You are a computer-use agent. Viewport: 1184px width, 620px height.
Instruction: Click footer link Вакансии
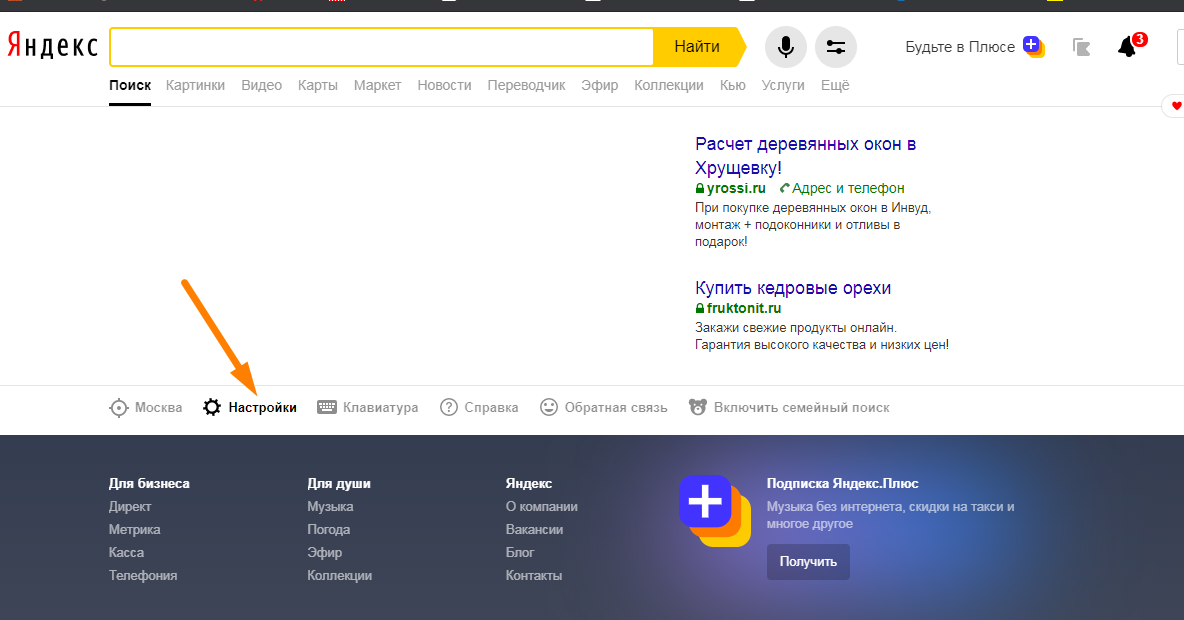(535, 529)
